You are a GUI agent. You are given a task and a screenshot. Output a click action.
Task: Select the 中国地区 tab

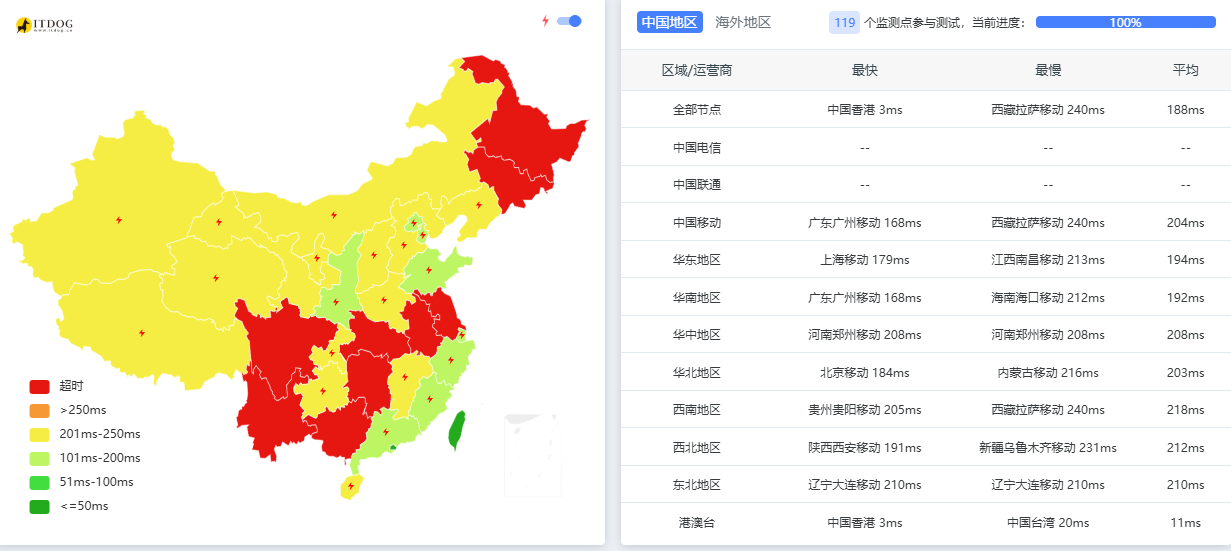coord(670,22)
